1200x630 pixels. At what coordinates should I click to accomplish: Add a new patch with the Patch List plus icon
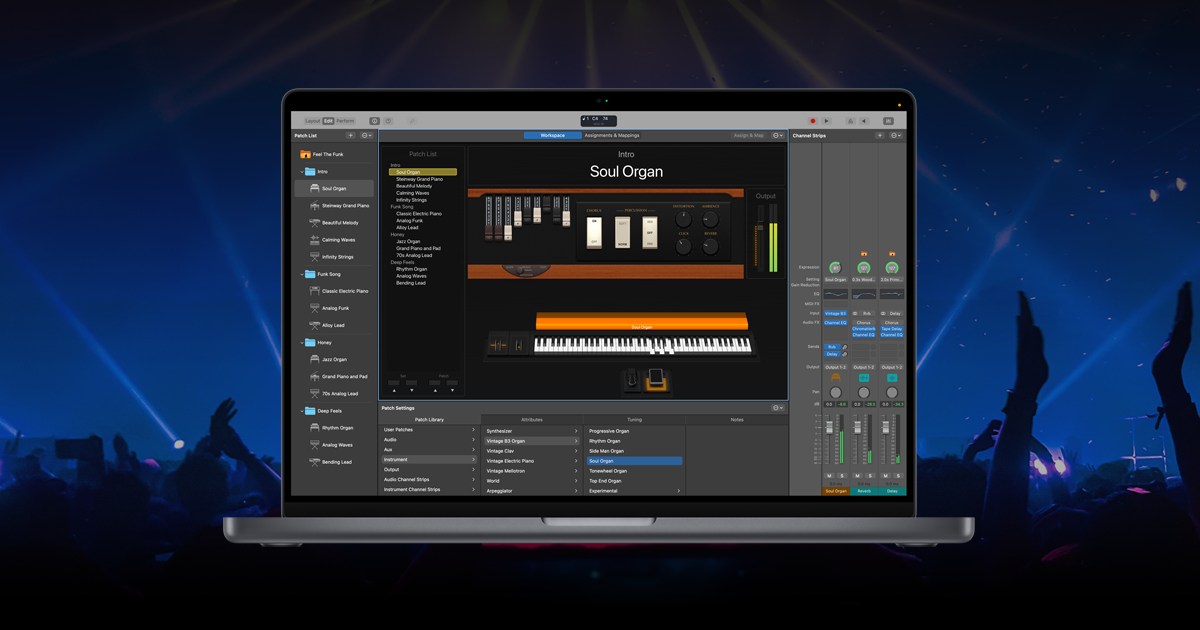pos(350,136)
